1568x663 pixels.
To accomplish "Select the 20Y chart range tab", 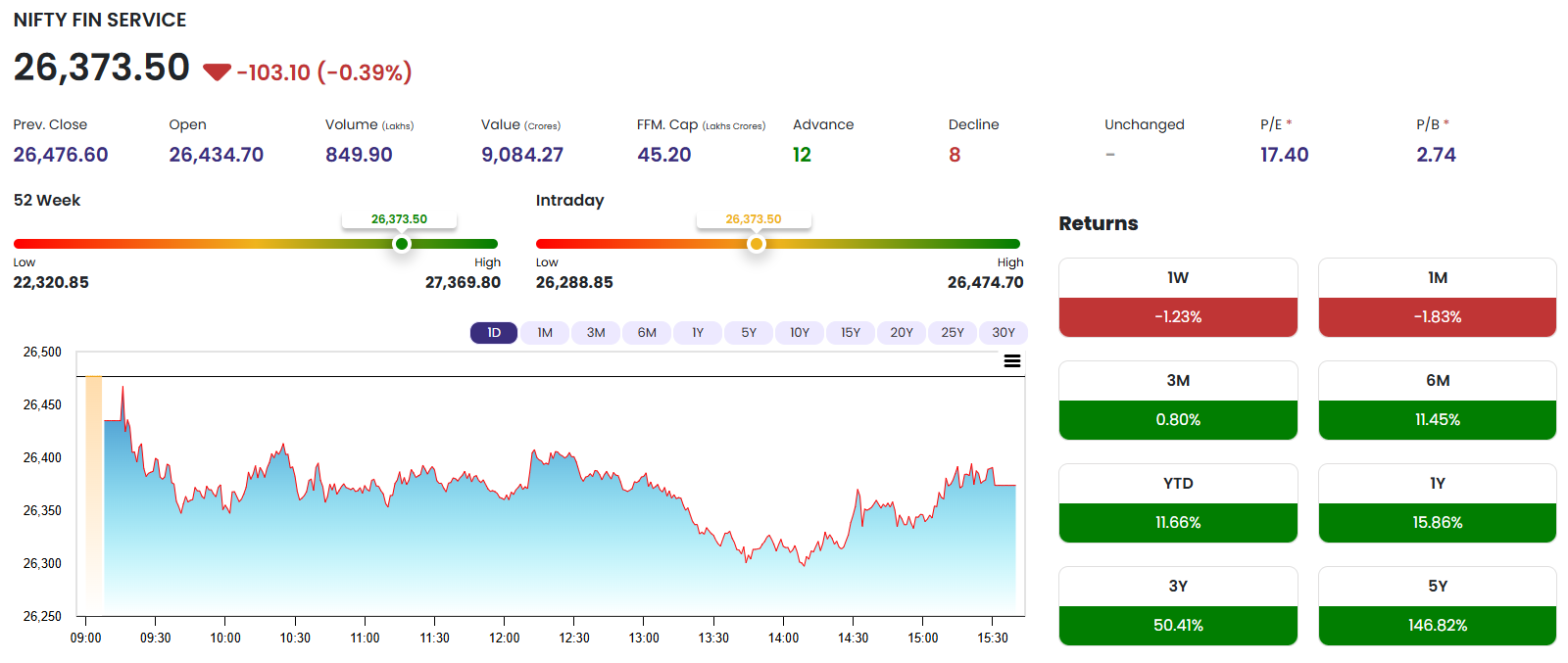I will tap(902, 333).
